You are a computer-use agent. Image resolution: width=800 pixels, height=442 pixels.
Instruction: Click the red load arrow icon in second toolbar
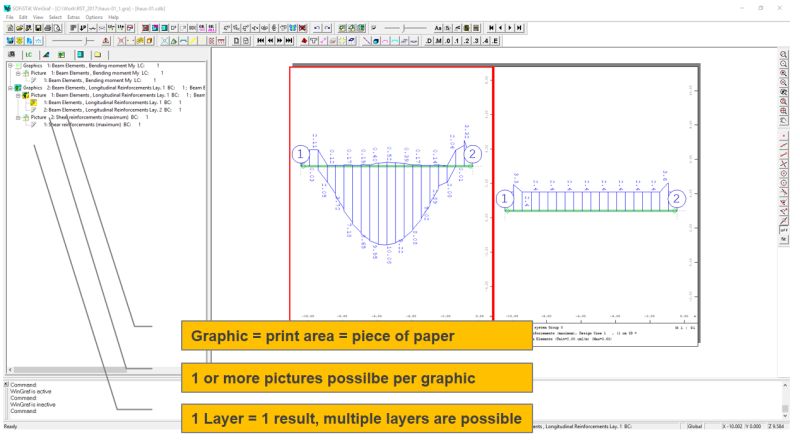pyautogui.click(x=304, y=41)
